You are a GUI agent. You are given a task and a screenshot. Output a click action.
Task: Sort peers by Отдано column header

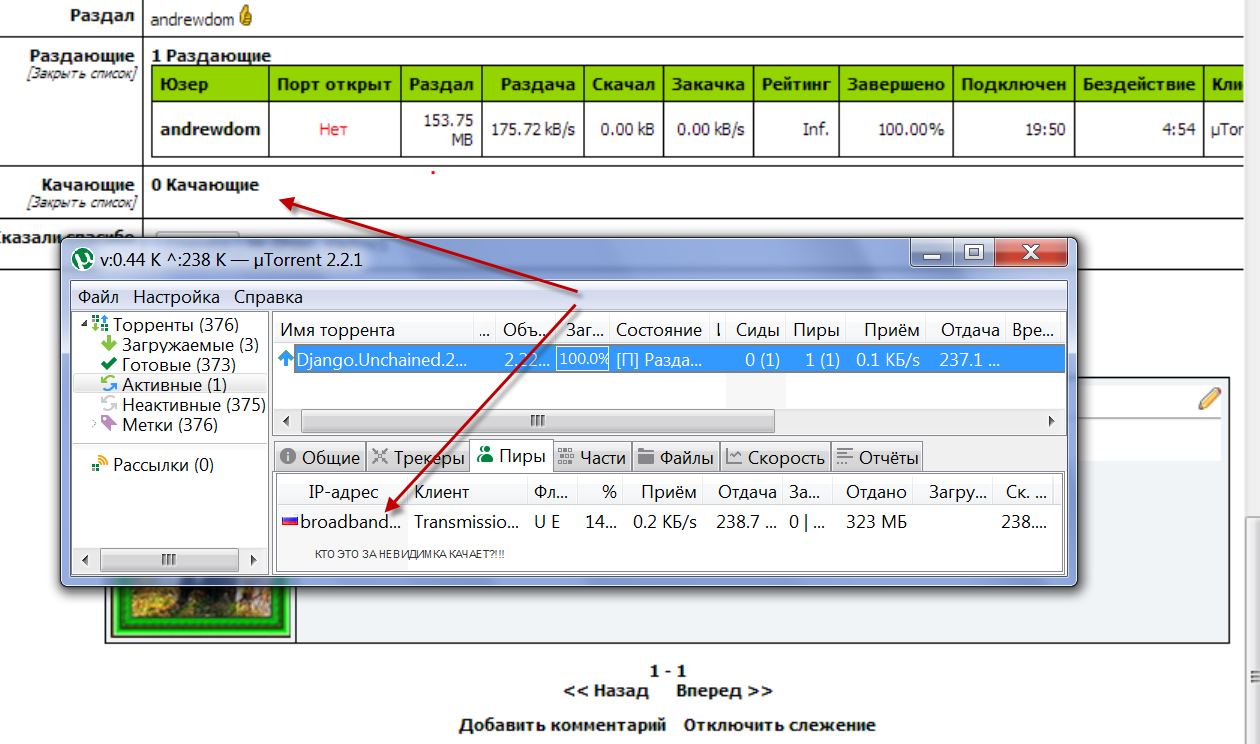876,492
